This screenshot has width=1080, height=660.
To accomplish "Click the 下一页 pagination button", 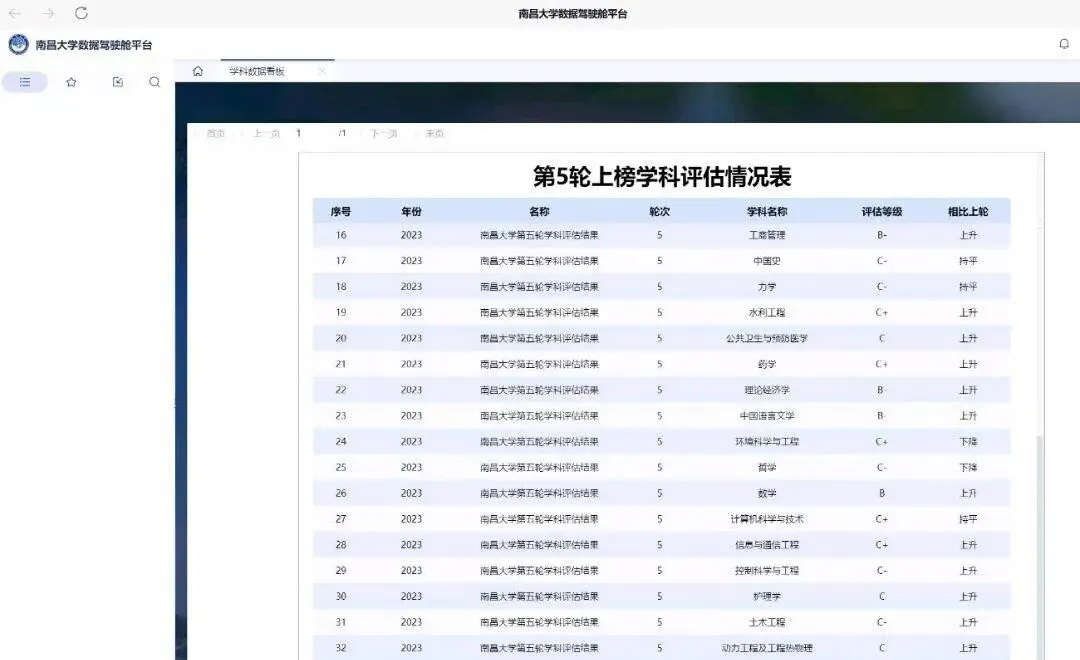I will pos(384,134).
